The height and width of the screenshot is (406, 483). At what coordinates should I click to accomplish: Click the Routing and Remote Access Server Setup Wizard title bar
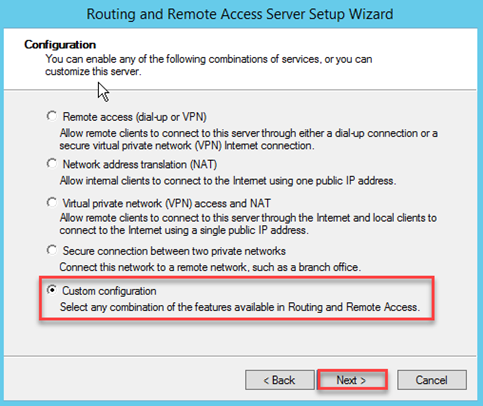tap(240, 14)
